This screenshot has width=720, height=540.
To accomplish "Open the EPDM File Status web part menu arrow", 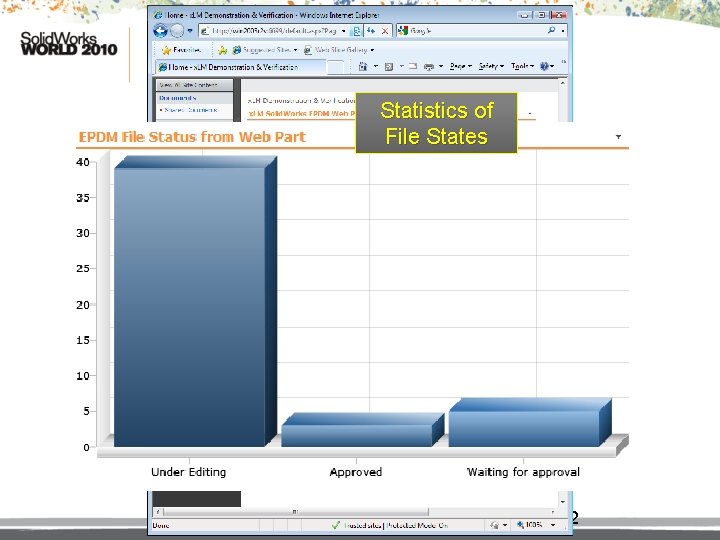I will pos(618,137).
